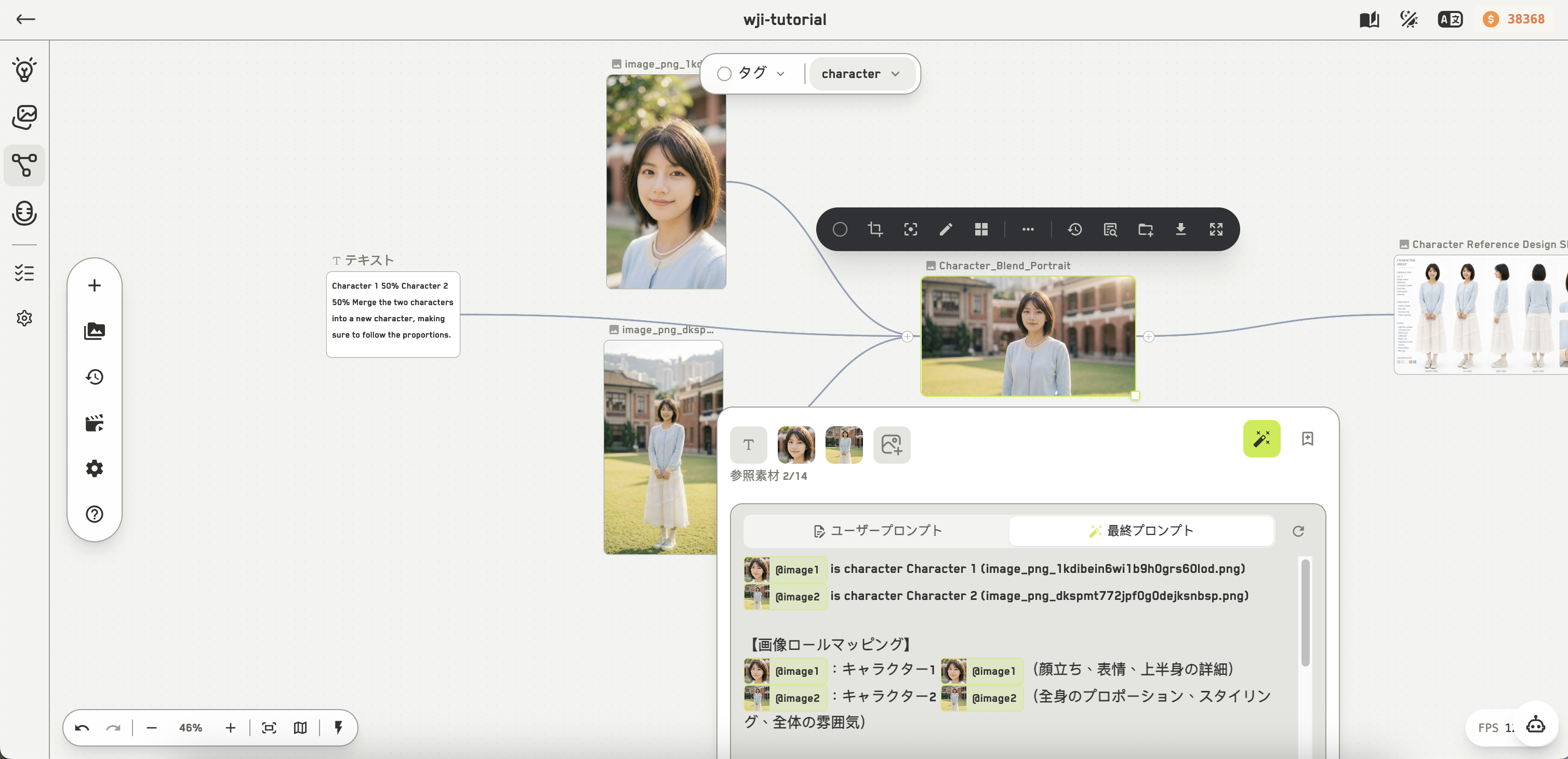Select the pencil edit tool
Screen dimensions: 1568x759
coord(946,229)
